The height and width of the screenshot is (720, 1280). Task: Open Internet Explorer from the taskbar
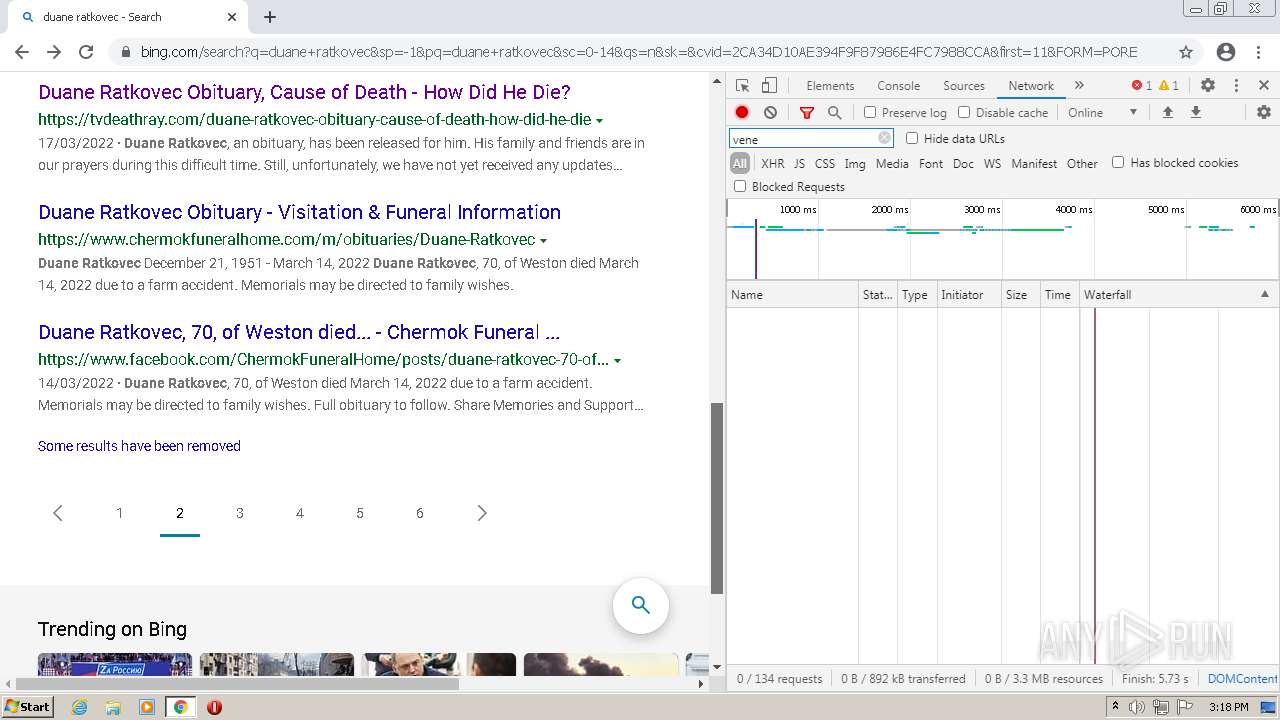pyautogui.click(x=80, y=707)
